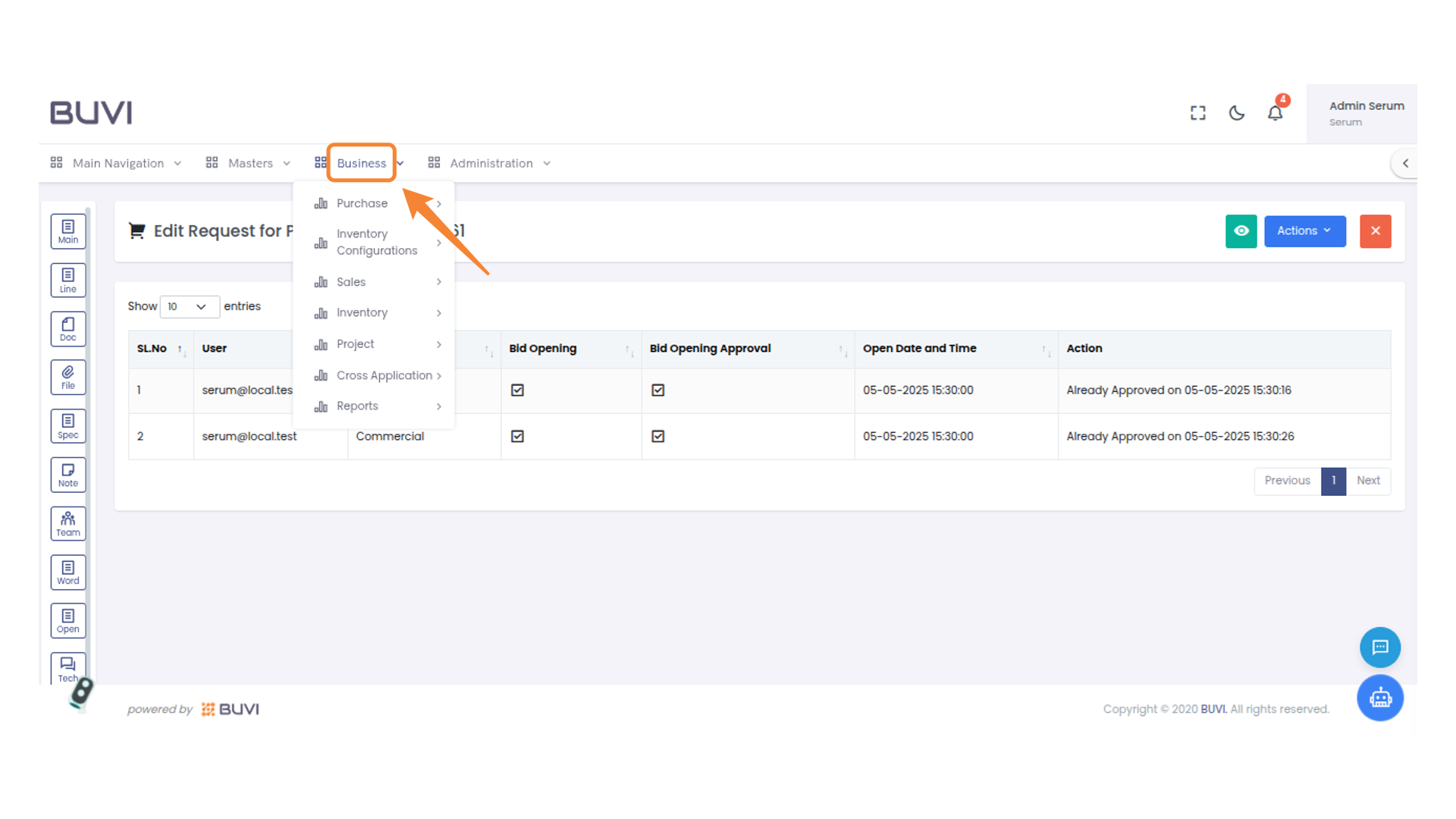The width and height of the screenshot is (1456, 819).
Task: Open the Doc sidebar icon
Action: click(x=68, y=329)
